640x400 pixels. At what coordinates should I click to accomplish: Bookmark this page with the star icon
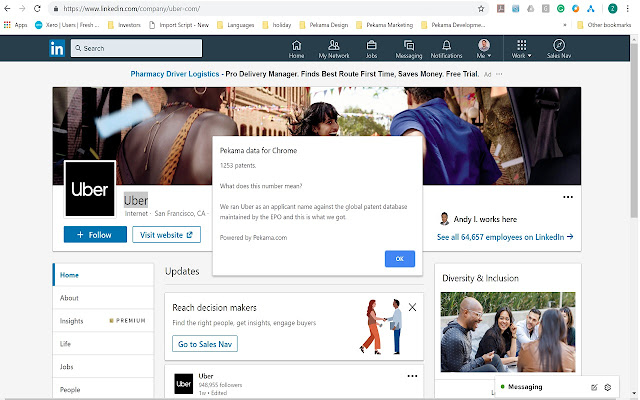(481, 9)
